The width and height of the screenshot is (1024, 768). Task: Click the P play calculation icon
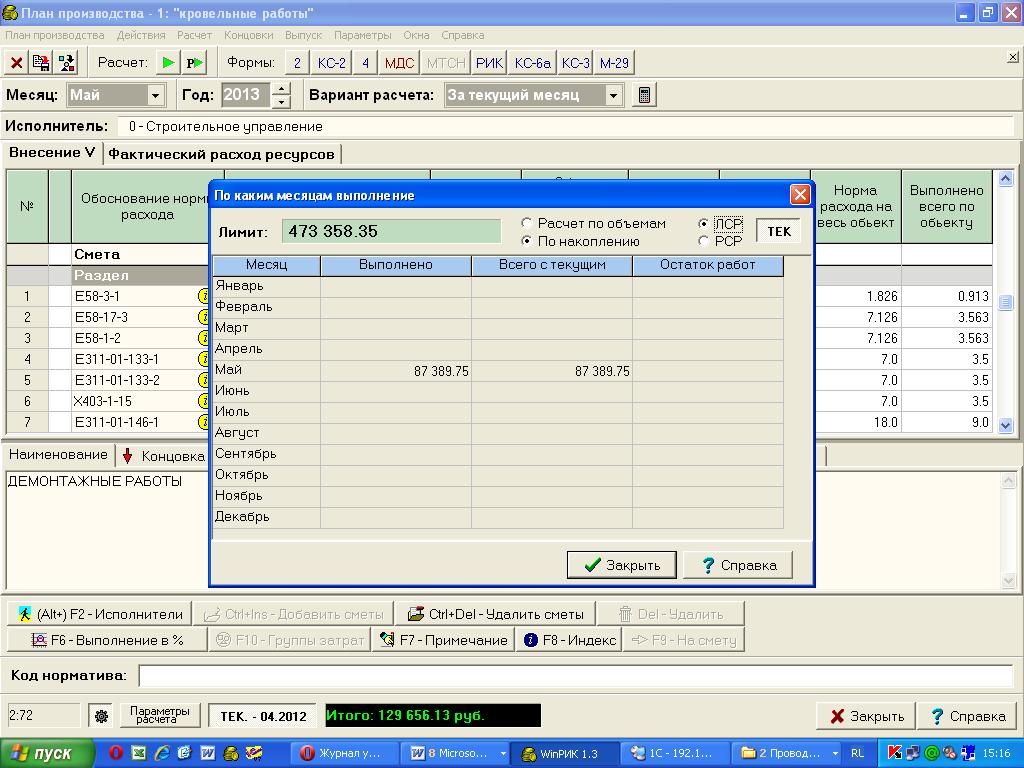click(x=194, y=63)
